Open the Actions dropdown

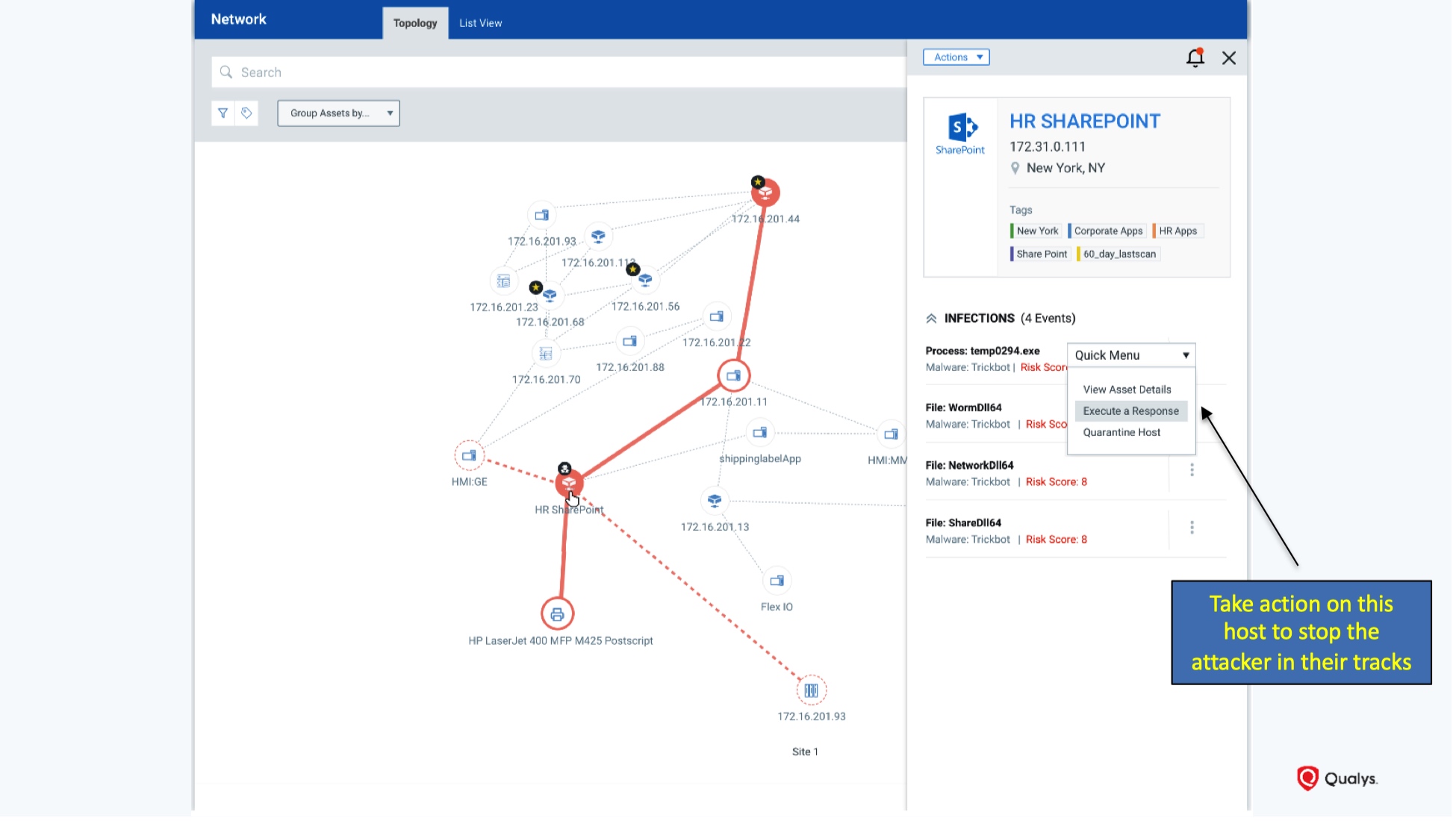956,57
